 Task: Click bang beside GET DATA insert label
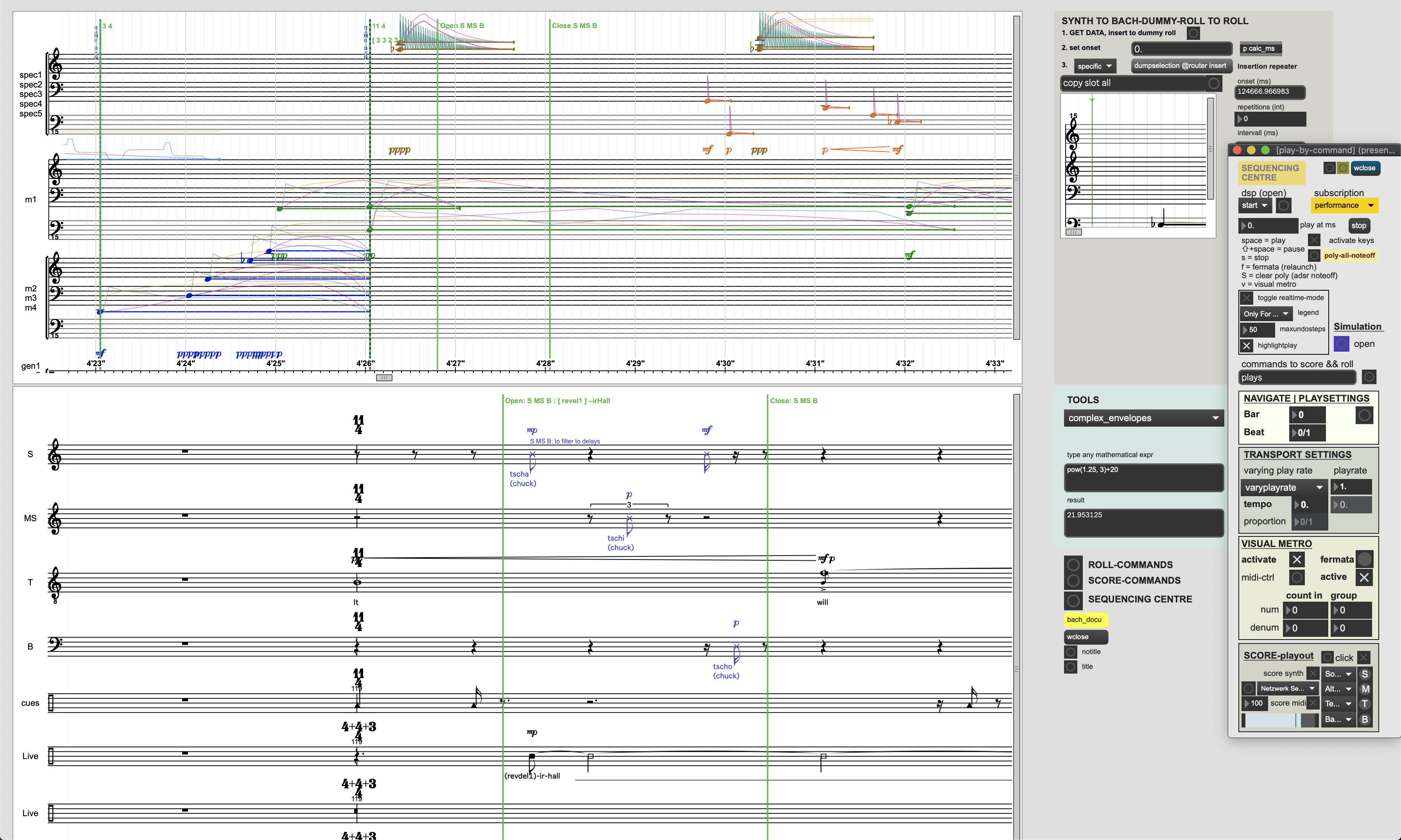[x=1193, y=33]
